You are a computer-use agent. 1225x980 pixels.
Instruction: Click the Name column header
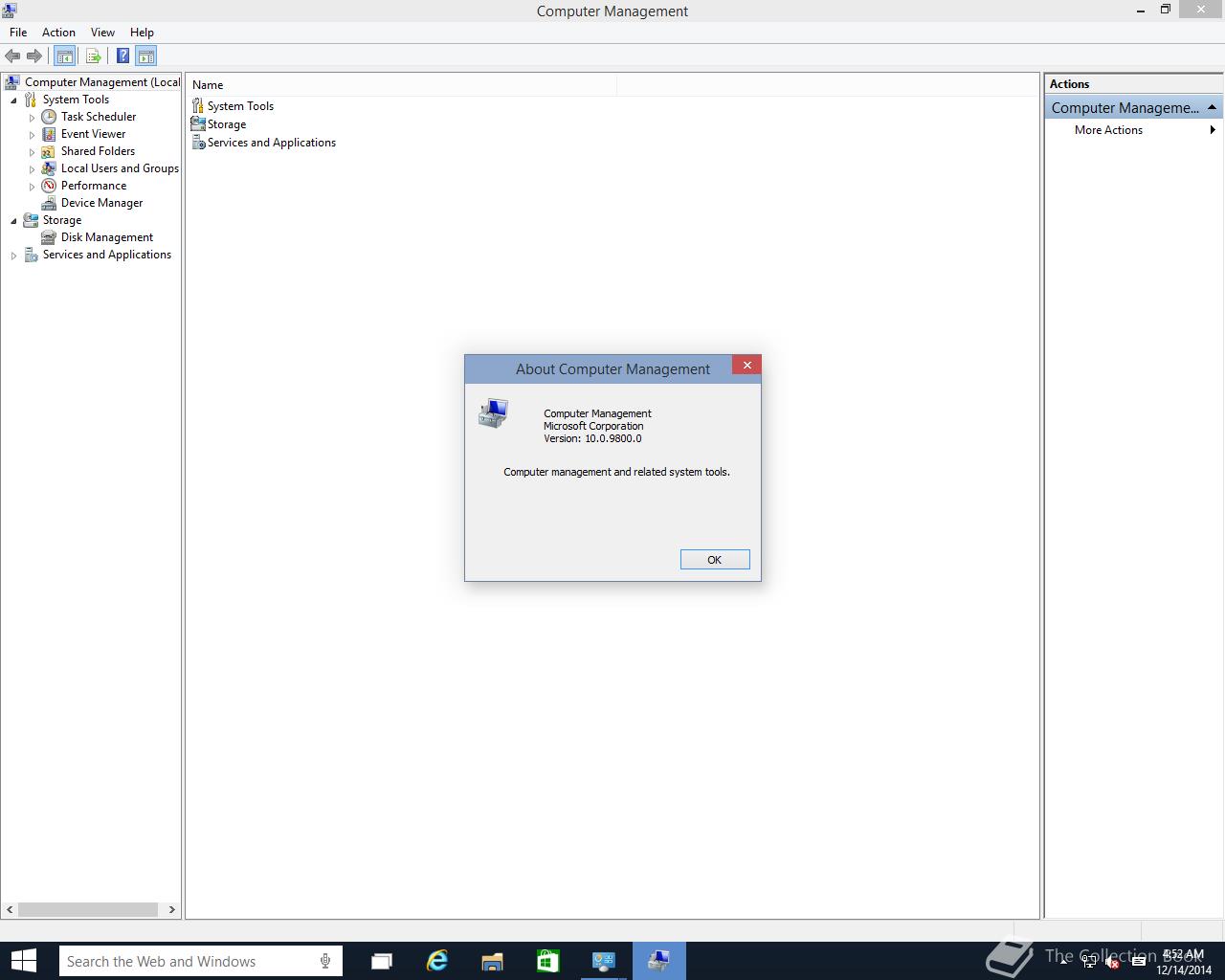tap(402, 85)
